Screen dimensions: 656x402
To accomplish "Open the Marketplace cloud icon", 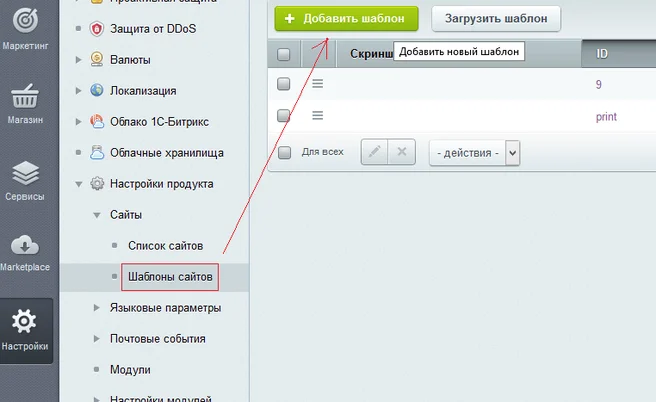I will (x=25, y=245).
